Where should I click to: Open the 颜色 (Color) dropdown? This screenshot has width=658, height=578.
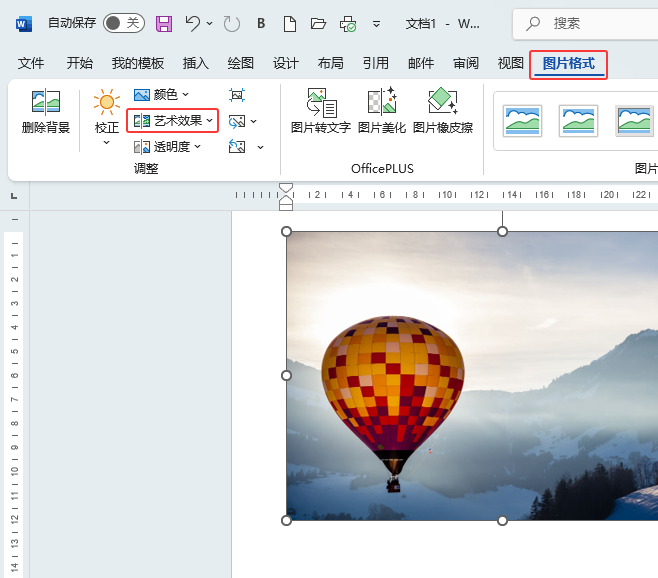click(x=161, y=95)
